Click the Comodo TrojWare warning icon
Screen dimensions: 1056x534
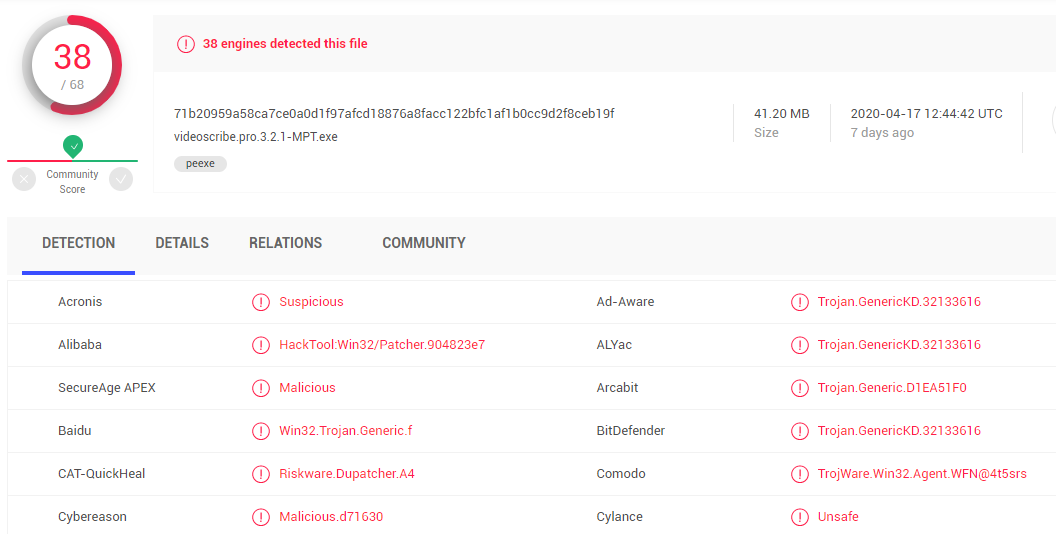tap(800, 474)
